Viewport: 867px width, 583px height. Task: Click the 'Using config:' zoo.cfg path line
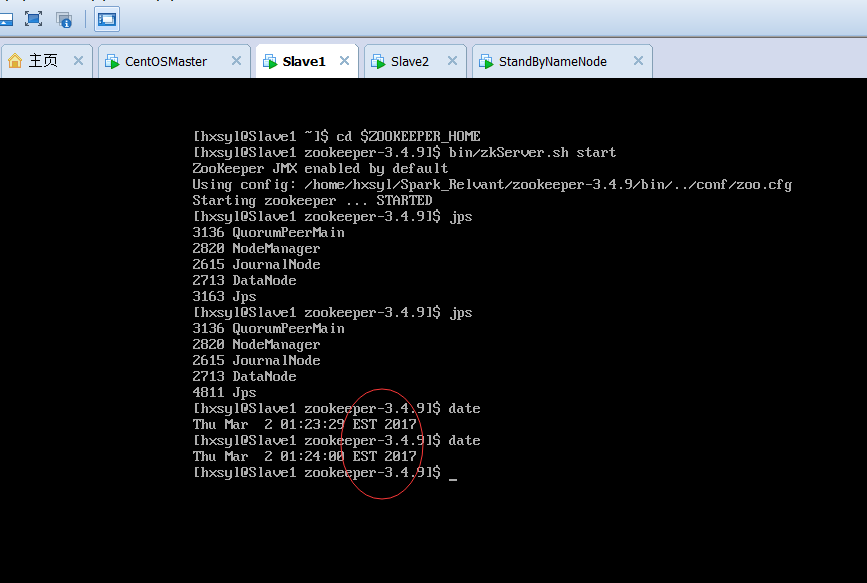(492, 184)
